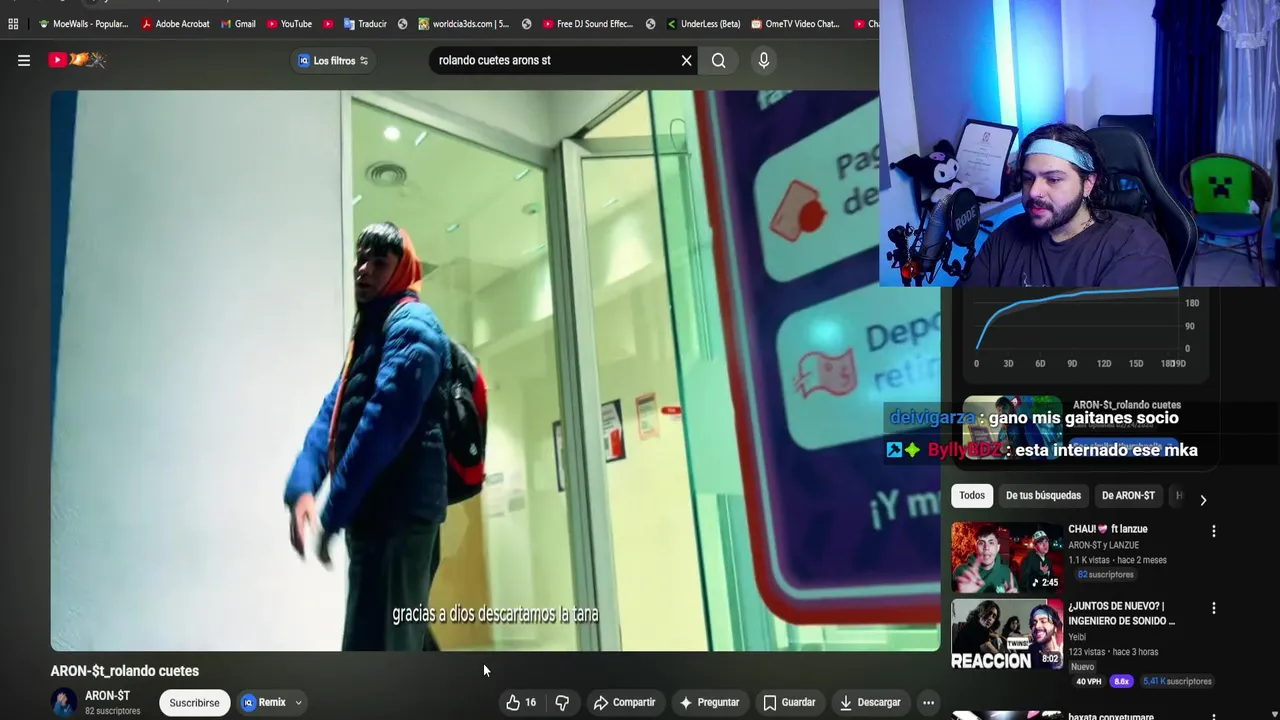Open the Preguntar AI button
The width and height of the screenshot is (1280, 720).
(x=709, y=703)
